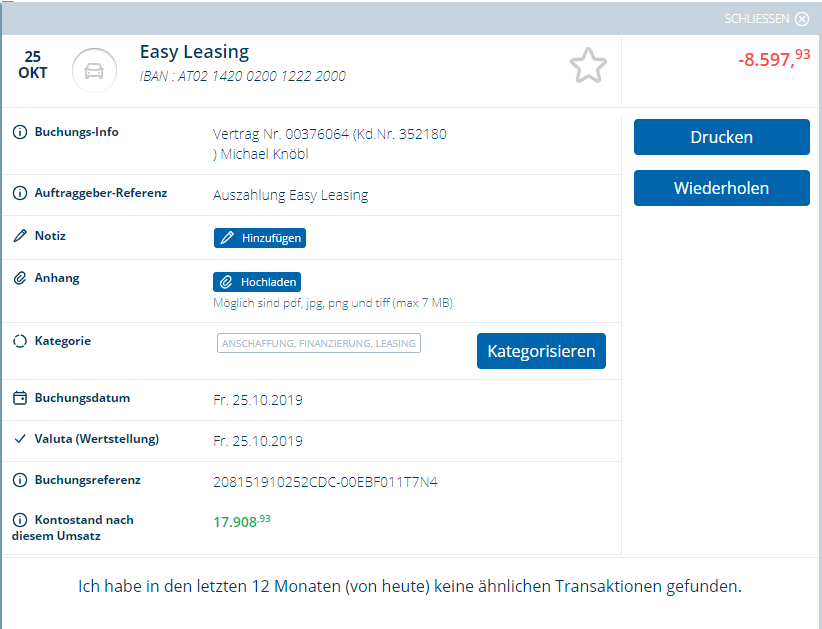The image size is (822, 629).
Task: Click the amount -8.597,93
Action: (x=774, y=58)
